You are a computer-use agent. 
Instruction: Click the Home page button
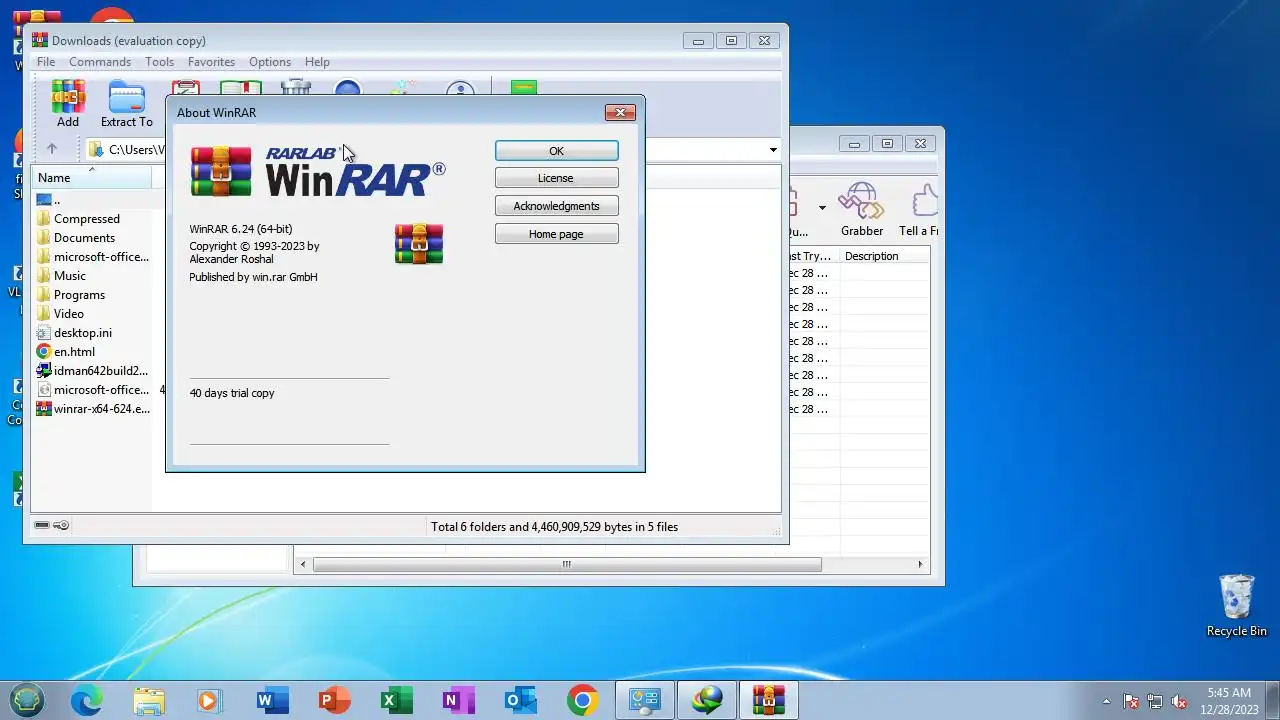tap(556, 234)
